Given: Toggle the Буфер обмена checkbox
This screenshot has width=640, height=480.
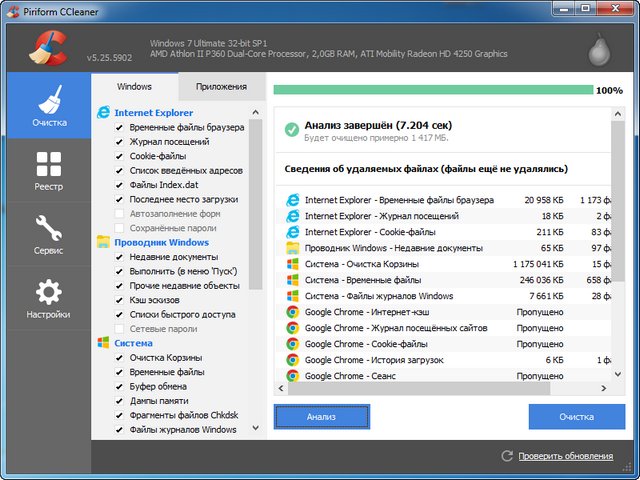Looking at the screenshot, I should pos(120,386).
